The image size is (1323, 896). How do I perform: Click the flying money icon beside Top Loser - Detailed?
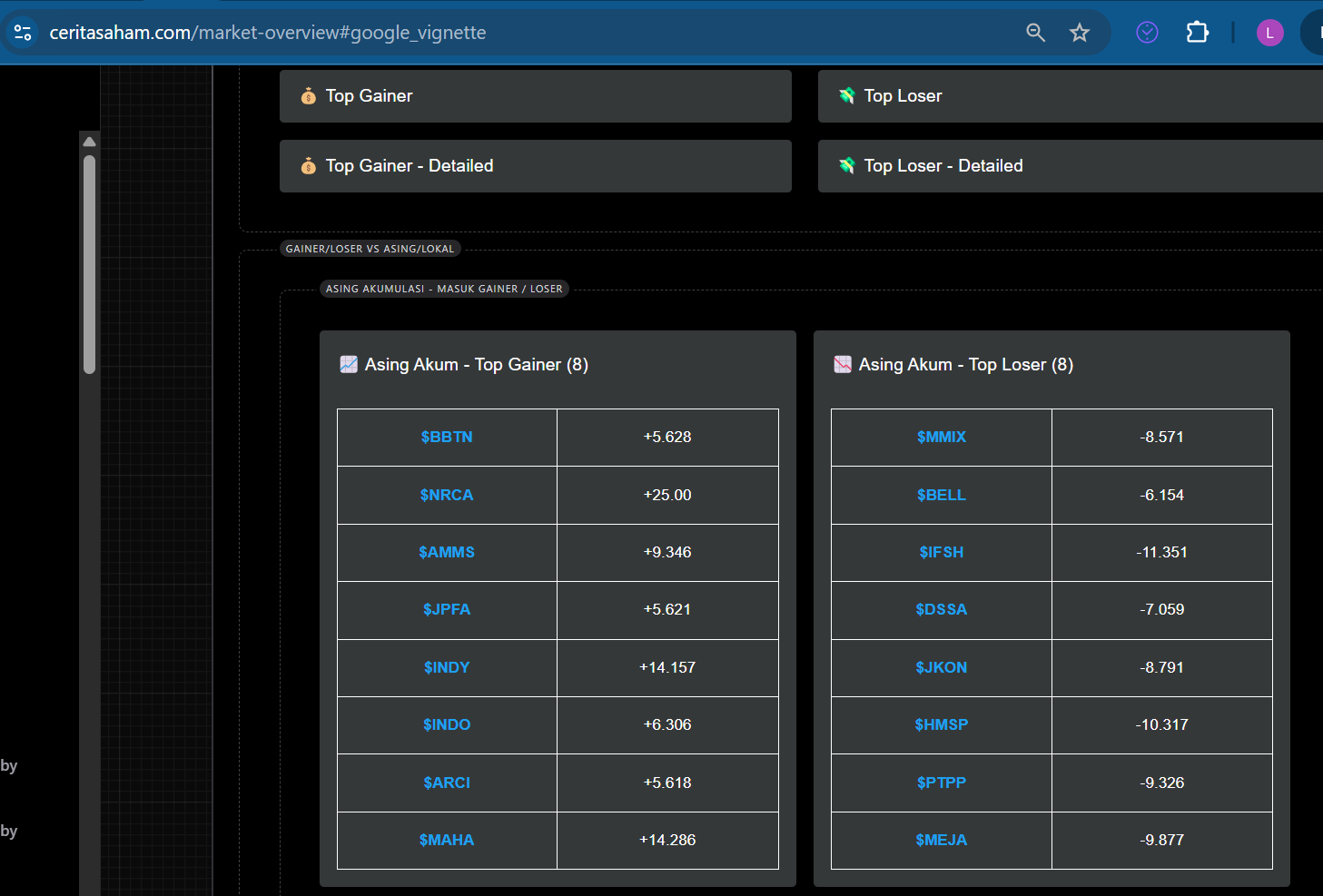pos(847,165)
